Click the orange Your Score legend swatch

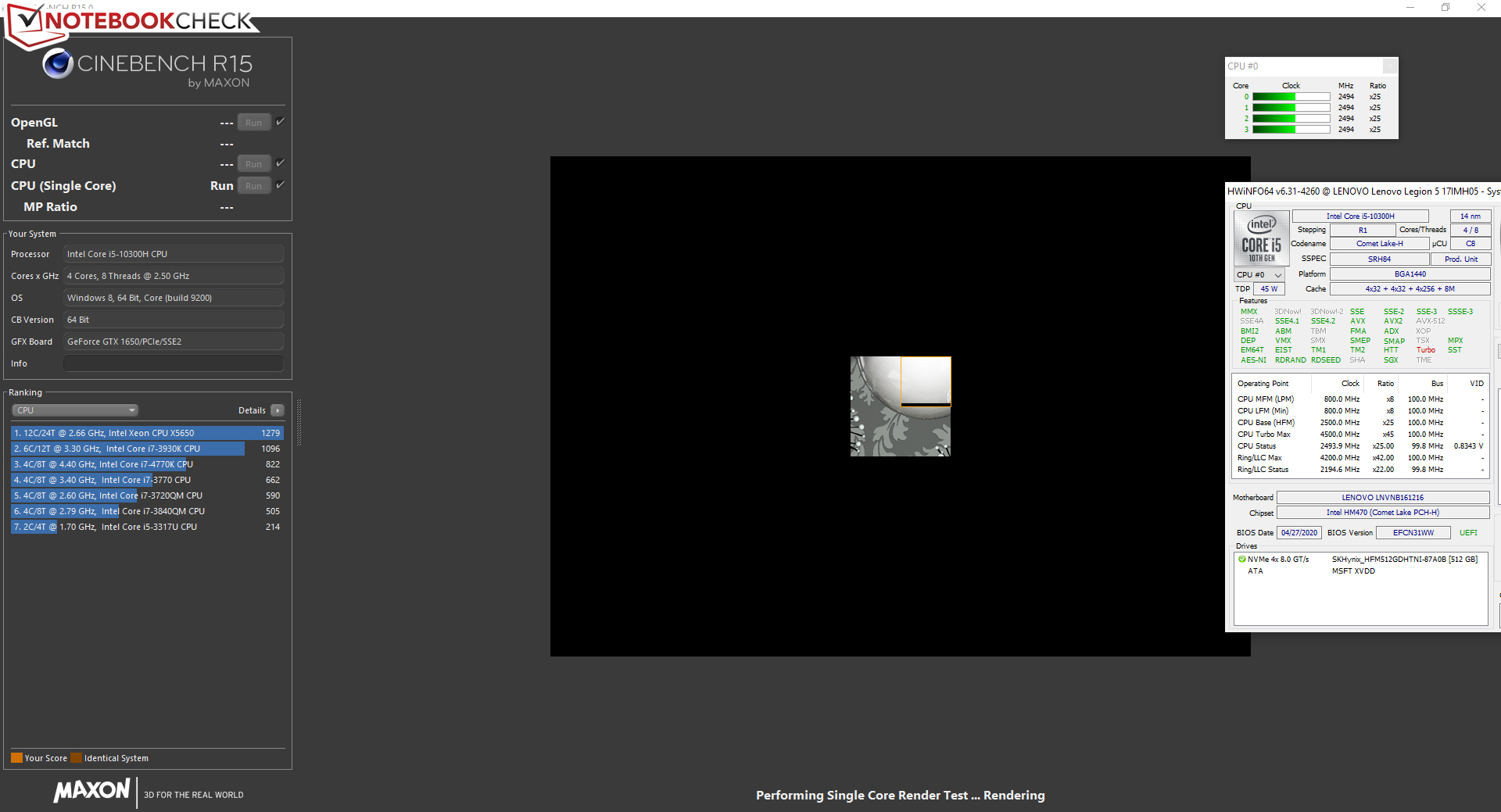[x=16, y=758]
